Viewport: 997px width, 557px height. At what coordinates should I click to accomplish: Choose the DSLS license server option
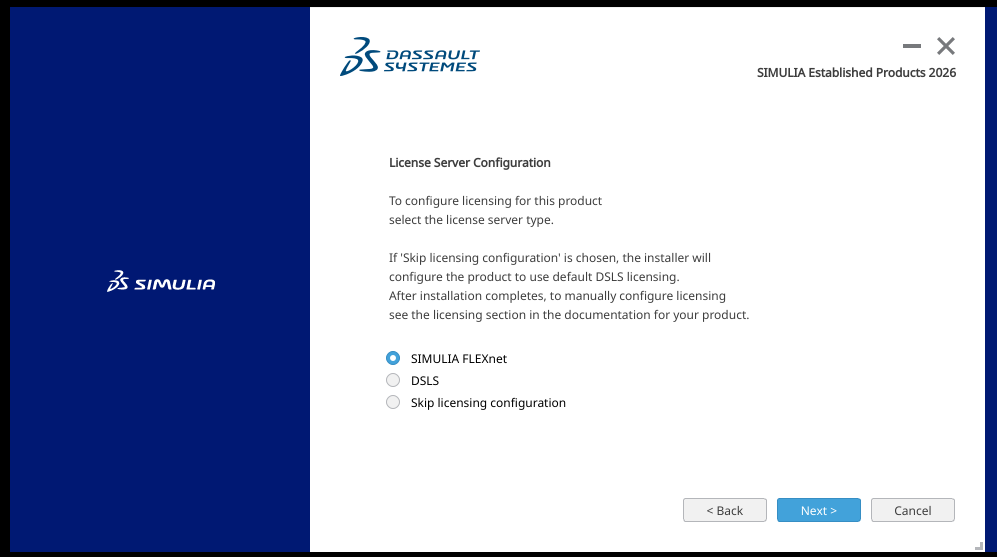pos(393,380)
